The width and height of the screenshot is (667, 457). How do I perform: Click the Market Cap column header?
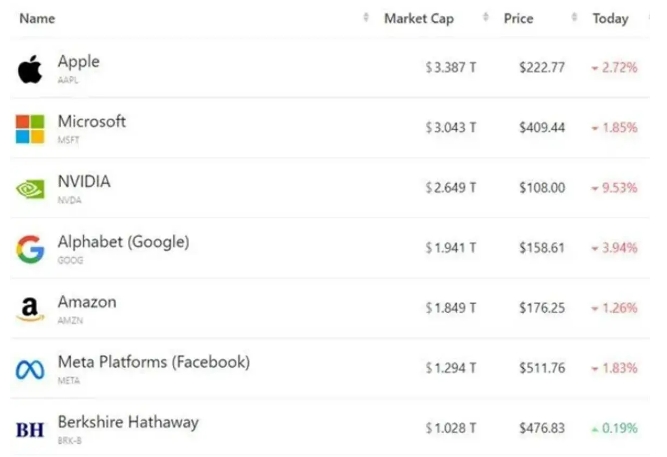click(419, 18)
